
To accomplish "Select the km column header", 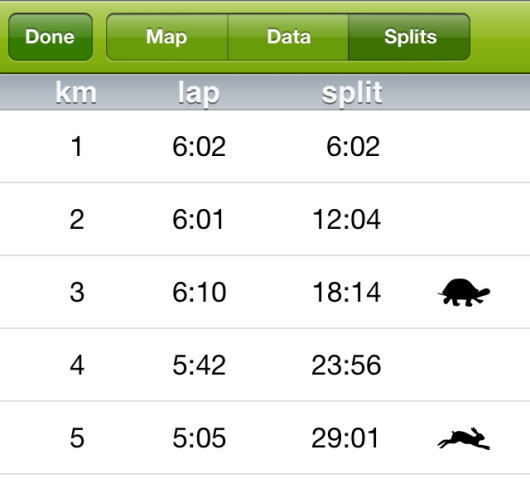I will coord(76,92).
